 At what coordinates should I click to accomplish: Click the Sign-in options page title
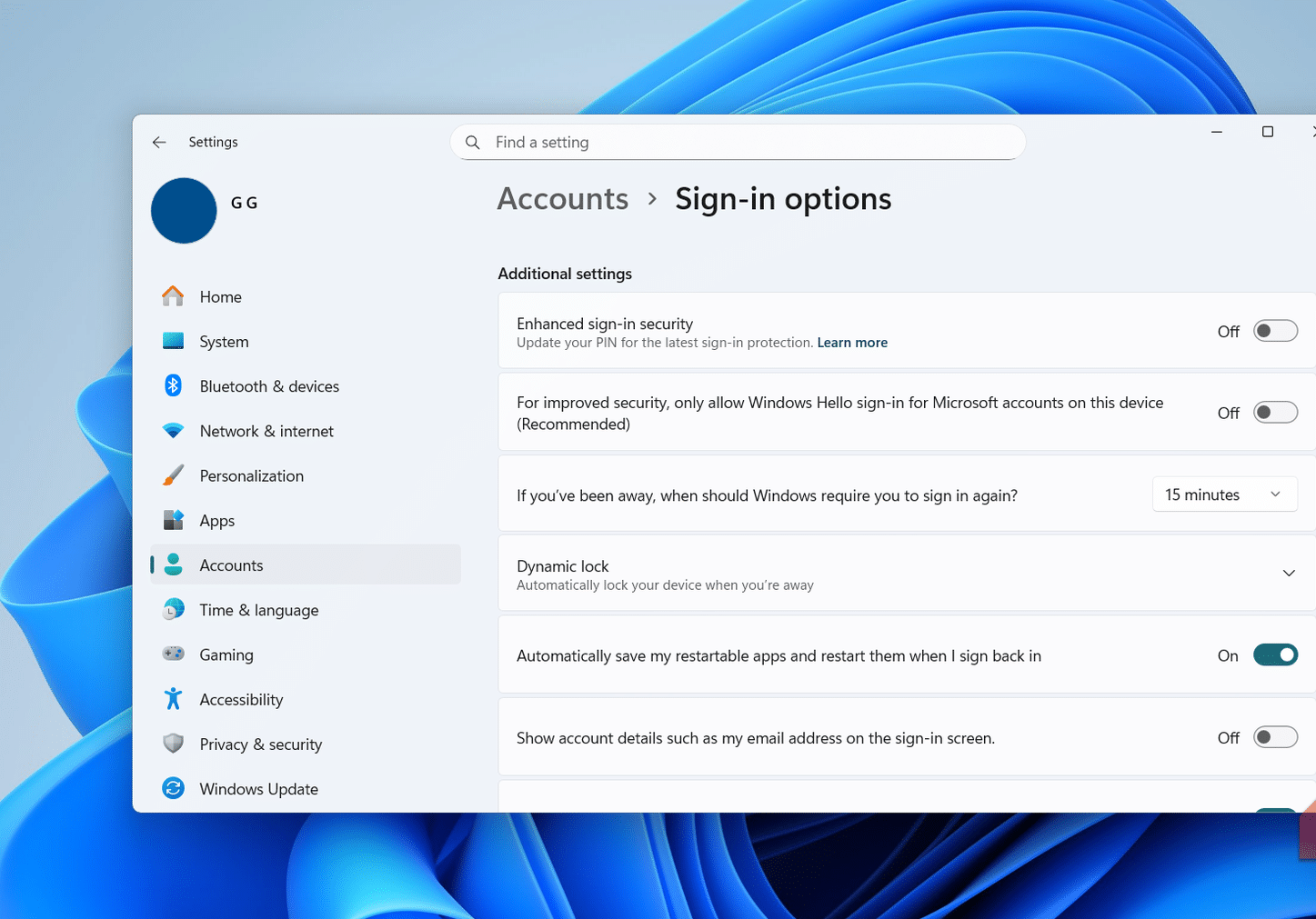(783, 199)
